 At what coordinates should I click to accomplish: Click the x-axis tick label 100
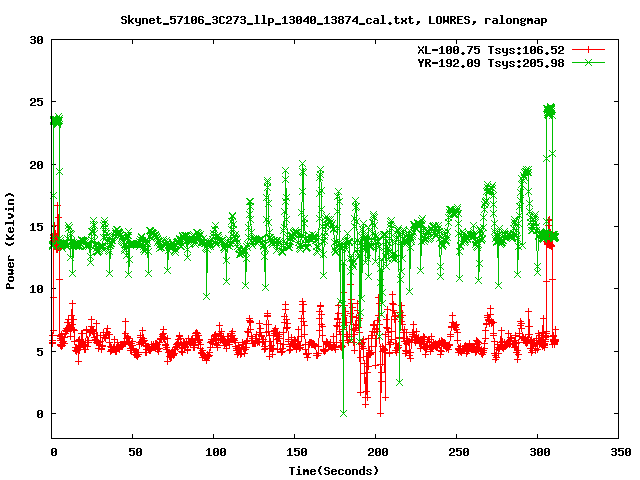[x=216, y=452]
